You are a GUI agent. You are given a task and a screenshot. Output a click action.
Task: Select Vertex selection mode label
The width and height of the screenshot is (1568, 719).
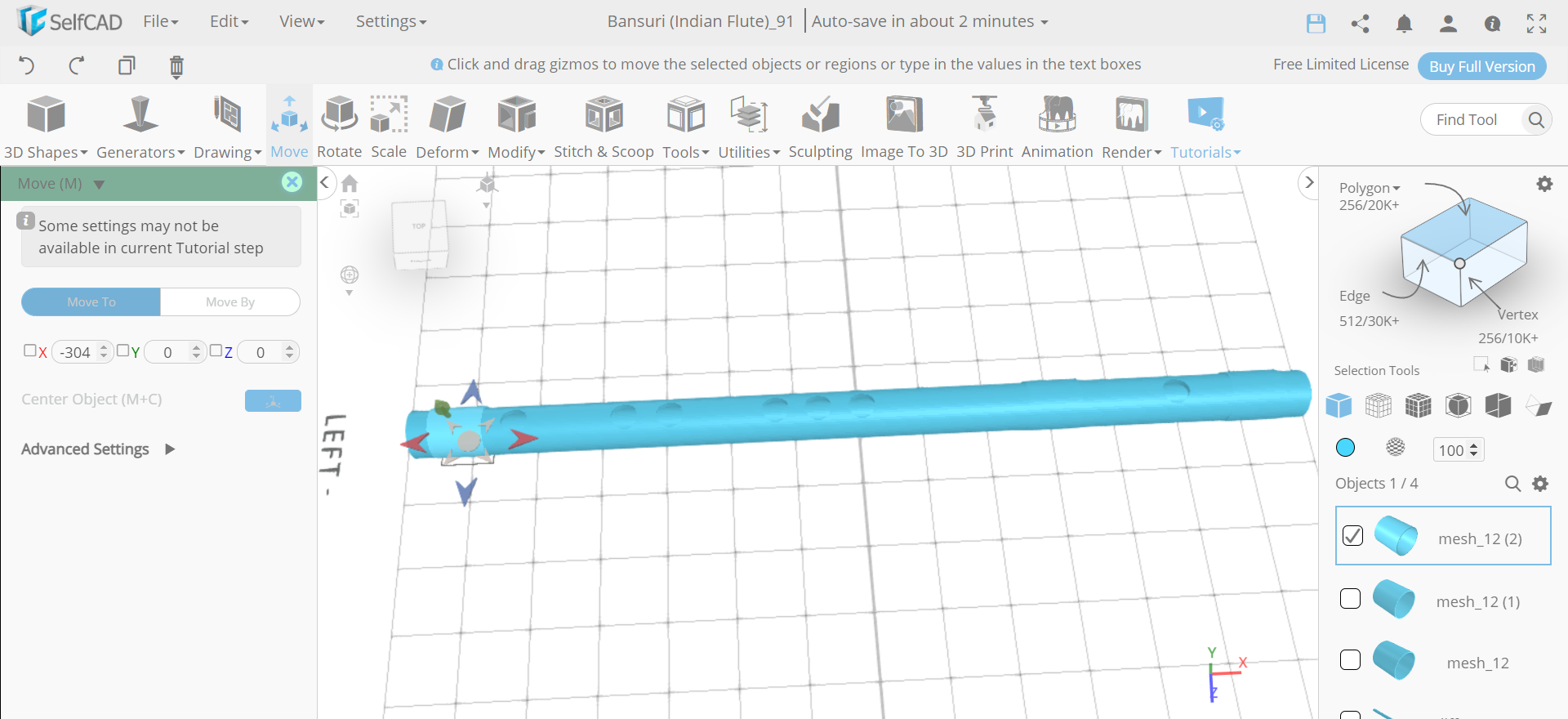coord(1517,315)
